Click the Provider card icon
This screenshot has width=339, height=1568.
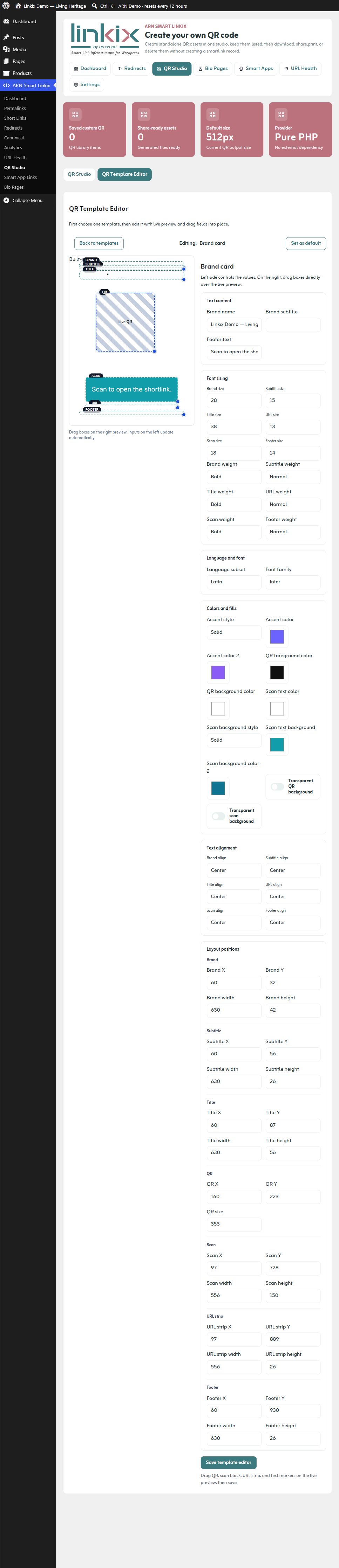(x=281, y=114)
